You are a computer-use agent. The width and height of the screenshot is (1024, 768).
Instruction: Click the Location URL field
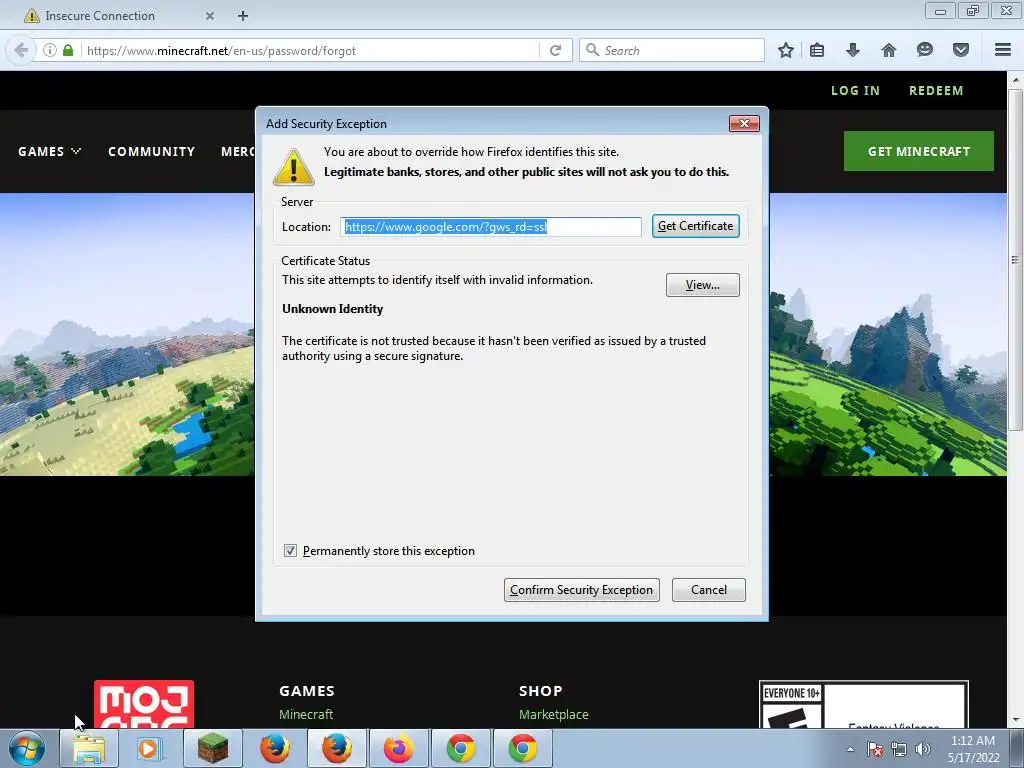coord(491,227)
